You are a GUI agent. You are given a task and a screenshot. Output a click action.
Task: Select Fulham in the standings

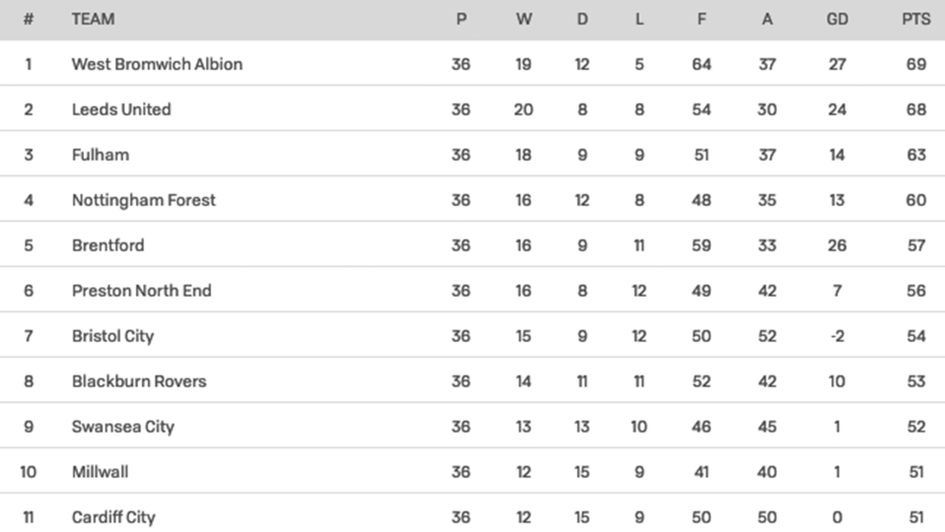pos(100,155)
